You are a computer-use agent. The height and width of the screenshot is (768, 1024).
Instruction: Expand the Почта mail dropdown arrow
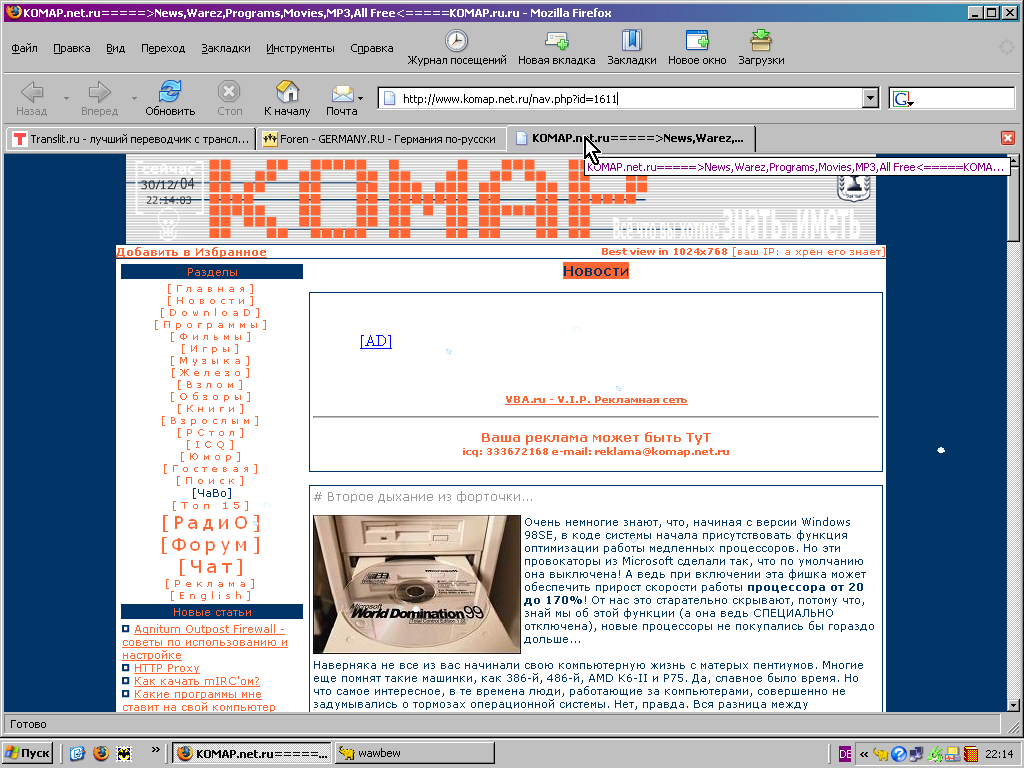point(360,98)
